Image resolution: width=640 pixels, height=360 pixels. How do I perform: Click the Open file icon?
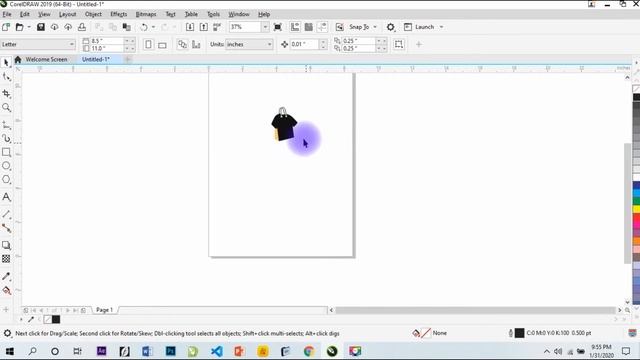19,27
